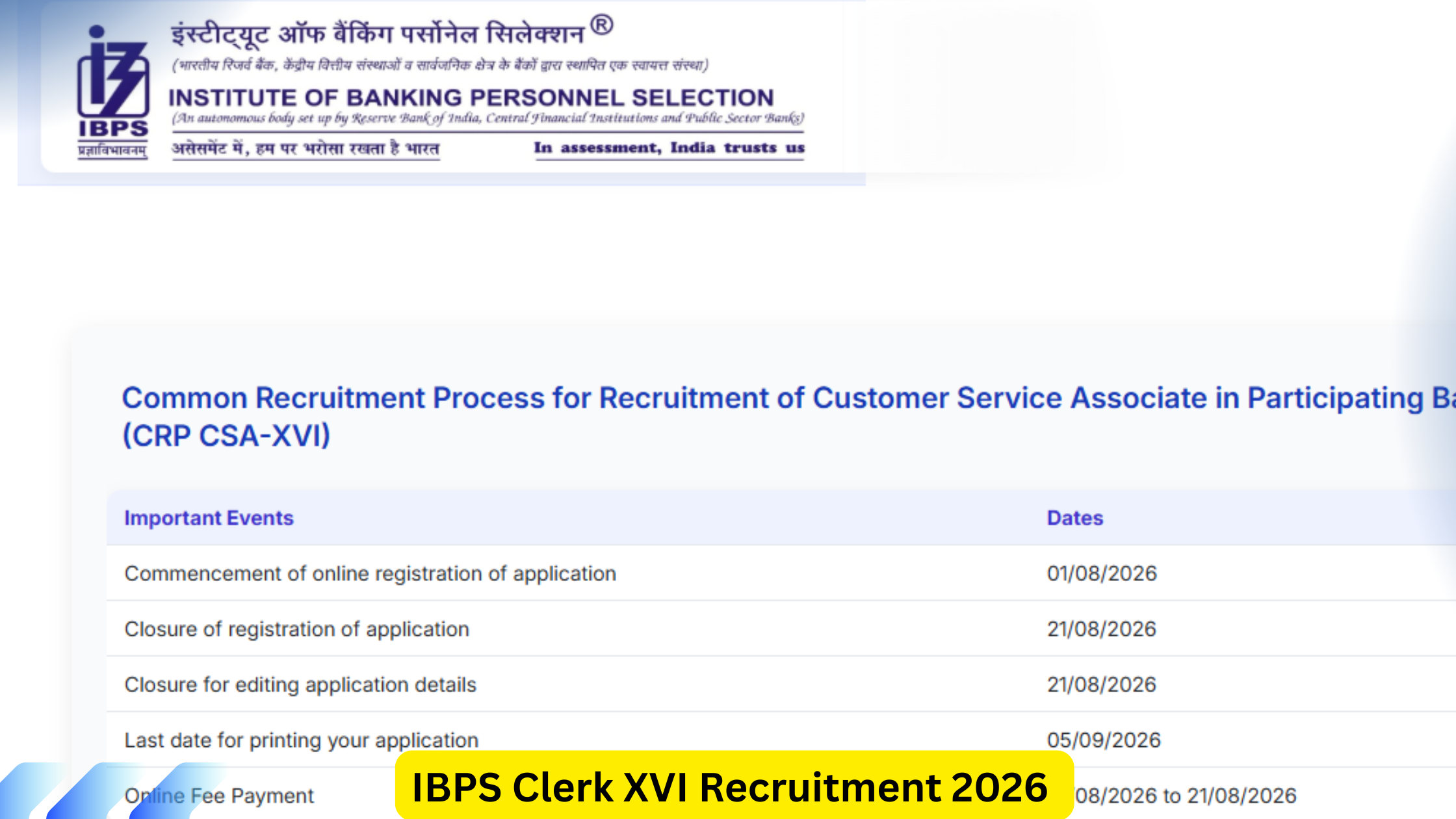Click the IBPS Clerk XVI Recruitment 2026 banner
This screenshot has height=819, width=1456.
click(734, 786)
